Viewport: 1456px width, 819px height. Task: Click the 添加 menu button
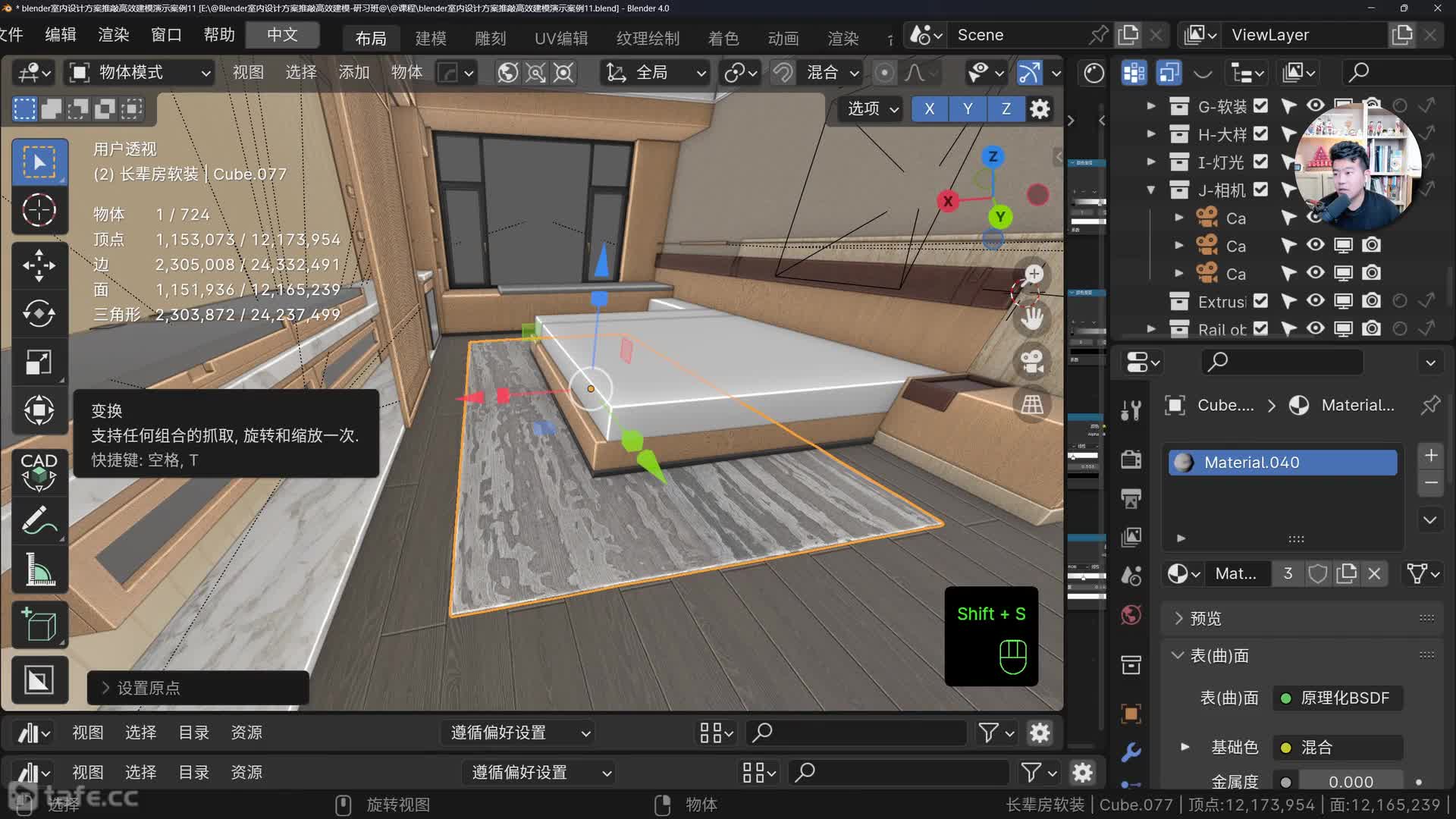[x=353, y=73]
